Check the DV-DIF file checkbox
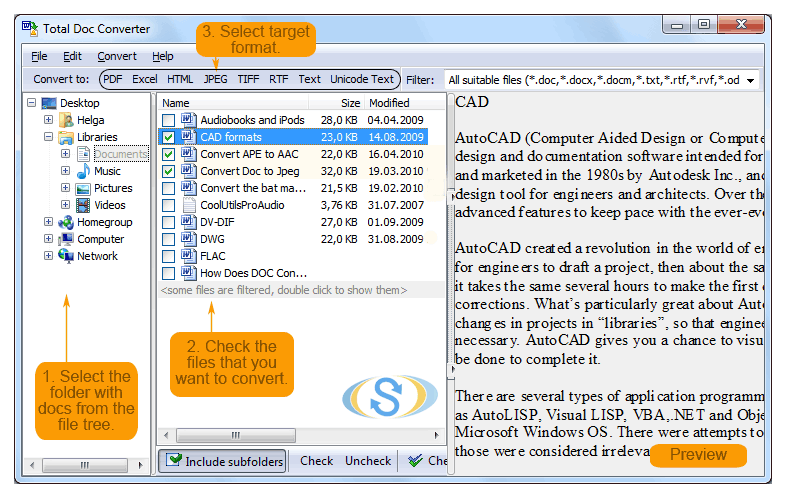The image size is (786, 498). coord(168,223)
